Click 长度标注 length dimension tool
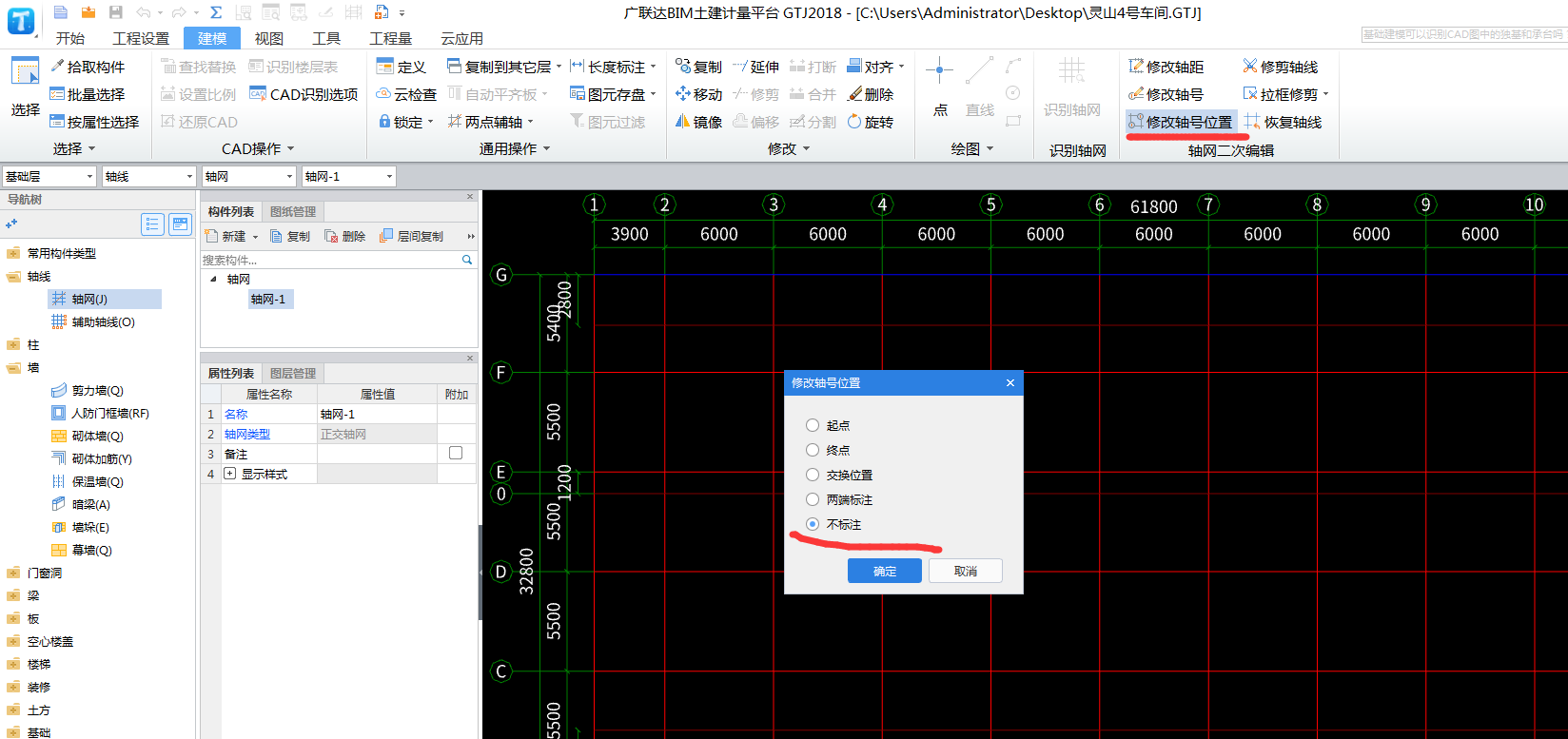This screenshot has width=1568, height=739. 607,67
